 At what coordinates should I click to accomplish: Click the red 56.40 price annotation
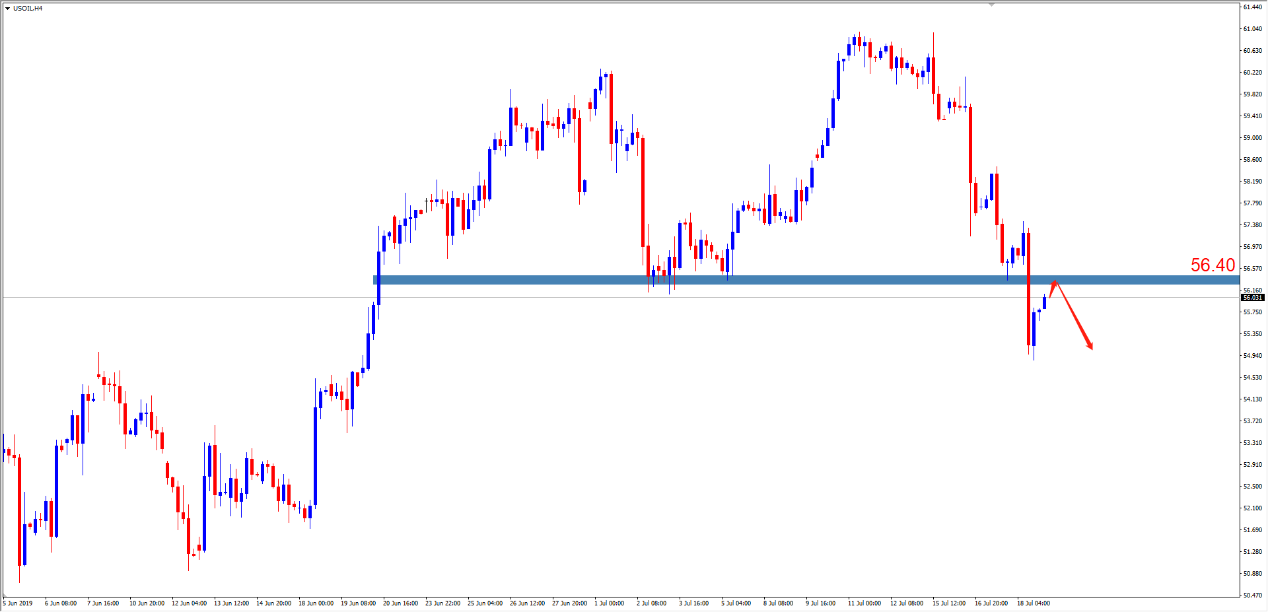coord(1213,265)
